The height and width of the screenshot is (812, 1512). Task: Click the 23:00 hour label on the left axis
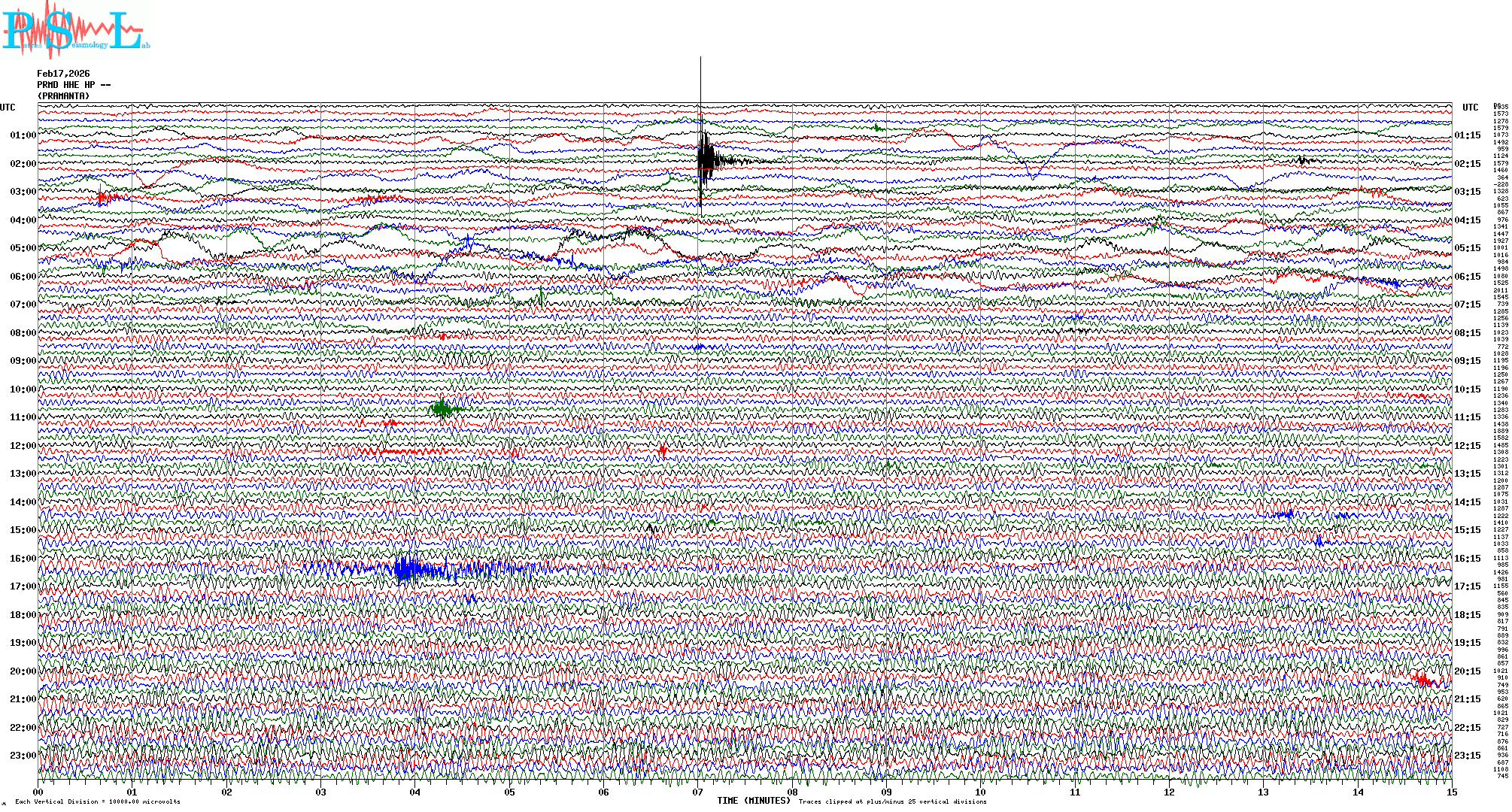[23, 756]
